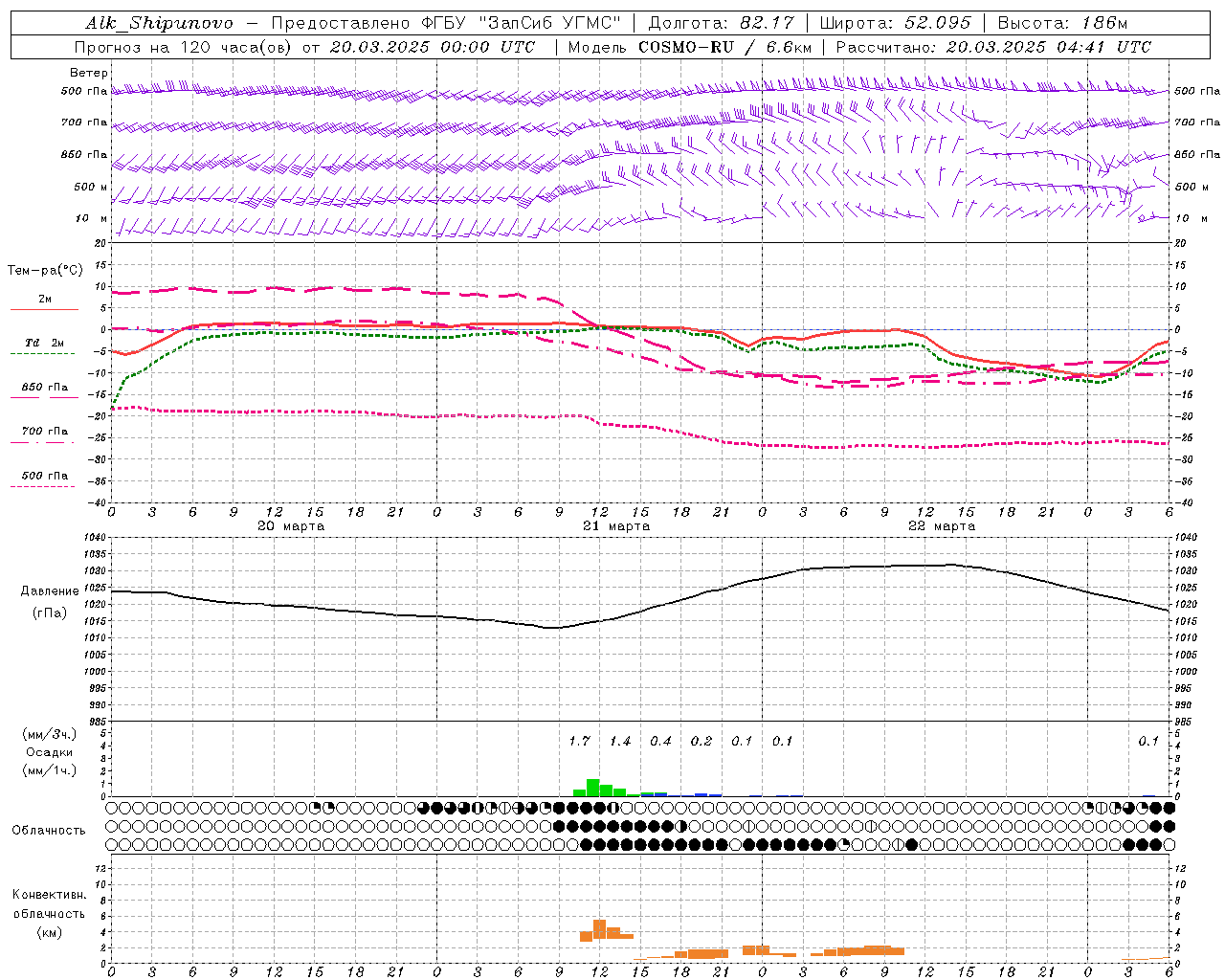
Task: Click the precipitation total "1.4"
Action: tap(620, 742)
